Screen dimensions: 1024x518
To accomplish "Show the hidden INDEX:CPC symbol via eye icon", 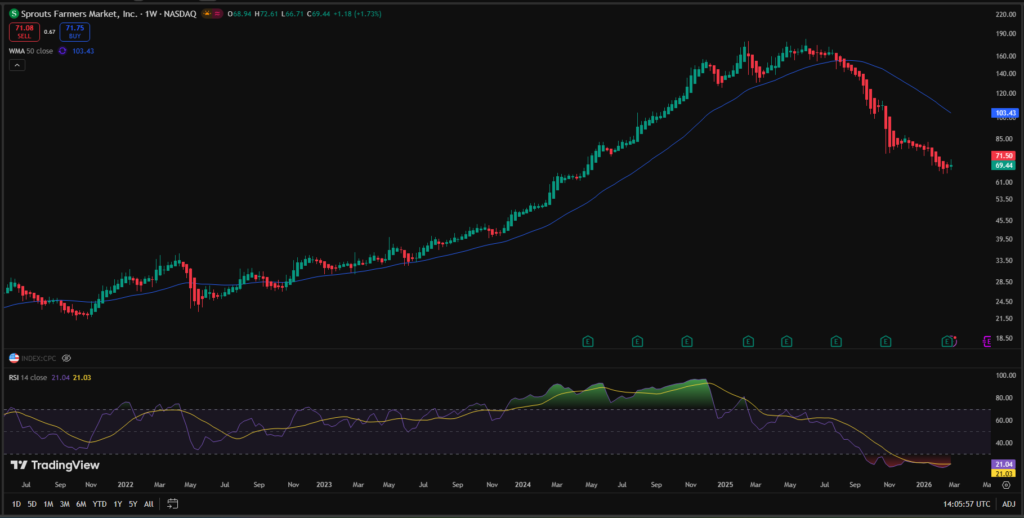I will pyautogui.click(x=66, y=357).
